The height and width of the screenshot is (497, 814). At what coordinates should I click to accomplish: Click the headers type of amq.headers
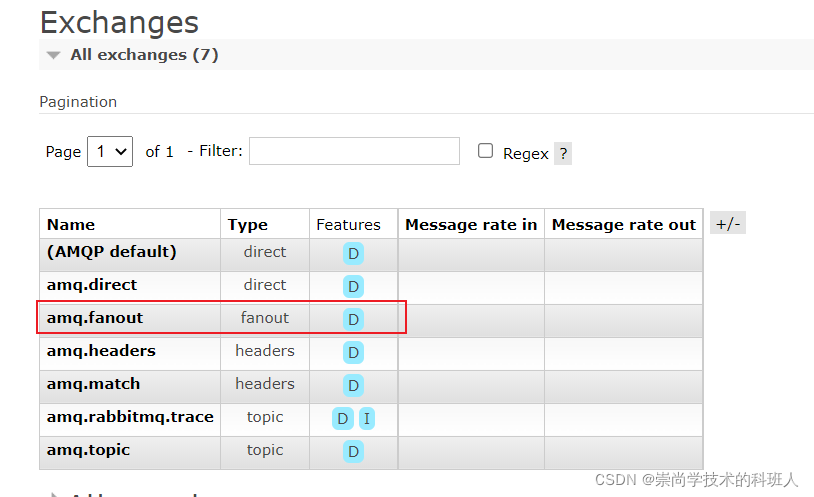265,351
